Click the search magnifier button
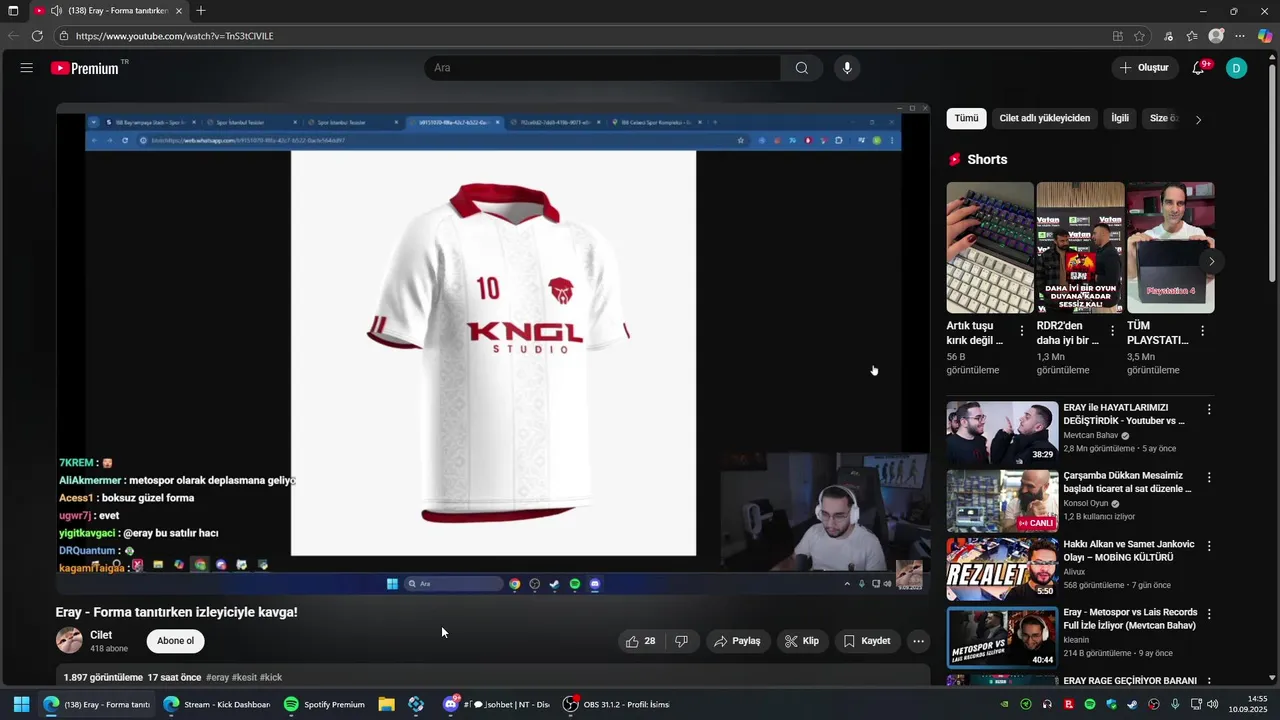Viewport: 1280px width, 720px height. tap(802, 68)
